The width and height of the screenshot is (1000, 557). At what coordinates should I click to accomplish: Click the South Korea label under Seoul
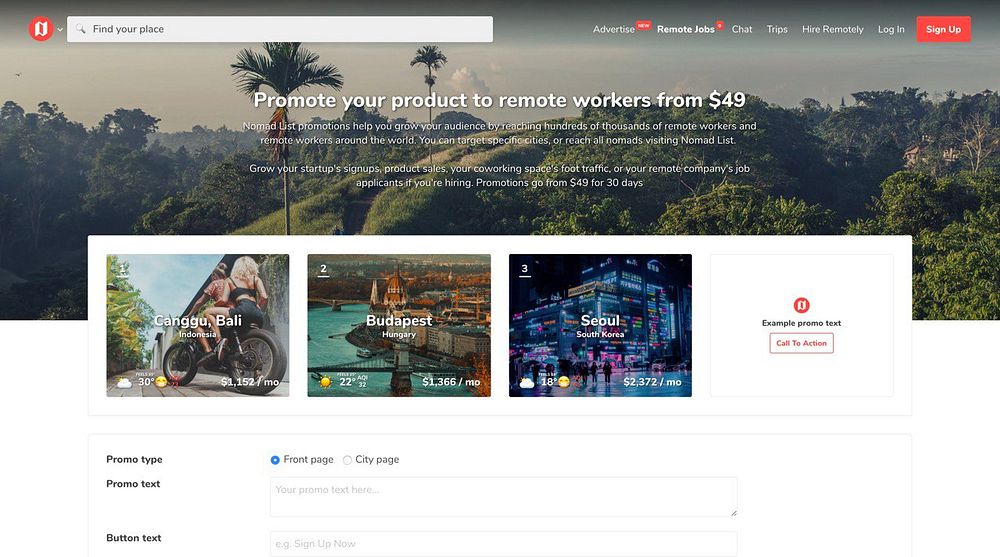pyautogui.click(x=600, y=334)
